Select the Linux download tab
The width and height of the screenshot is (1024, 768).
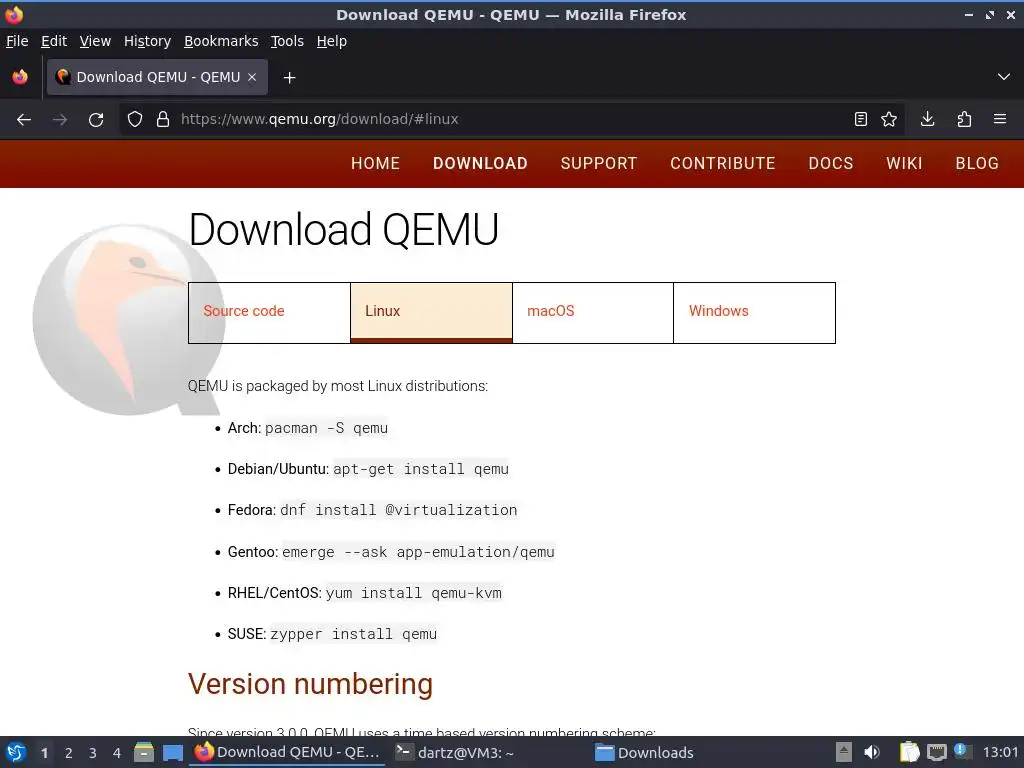click(431, 313)
